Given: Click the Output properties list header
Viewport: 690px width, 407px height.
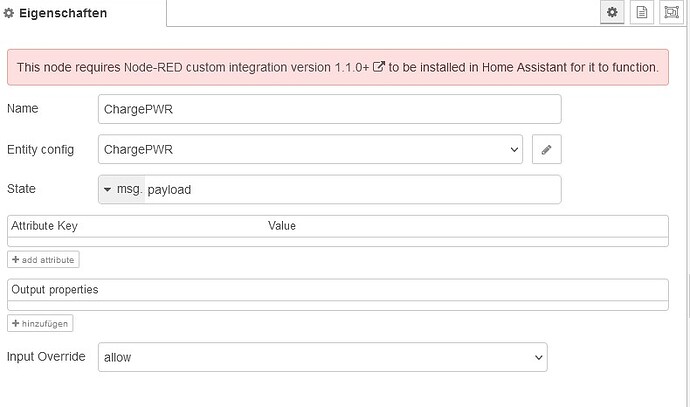Looking at the screenshot, I should tap(338, 290).
